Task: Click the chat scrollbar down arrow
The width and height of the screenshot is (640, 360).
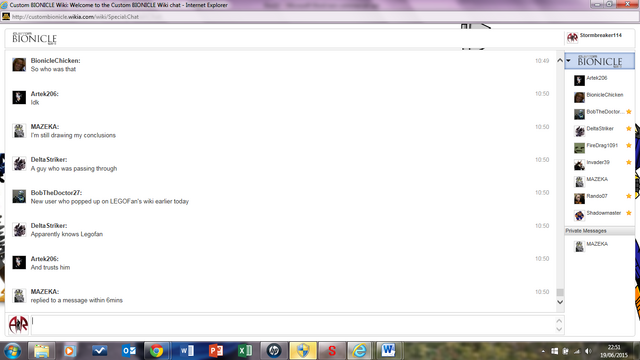Action: 560,302
